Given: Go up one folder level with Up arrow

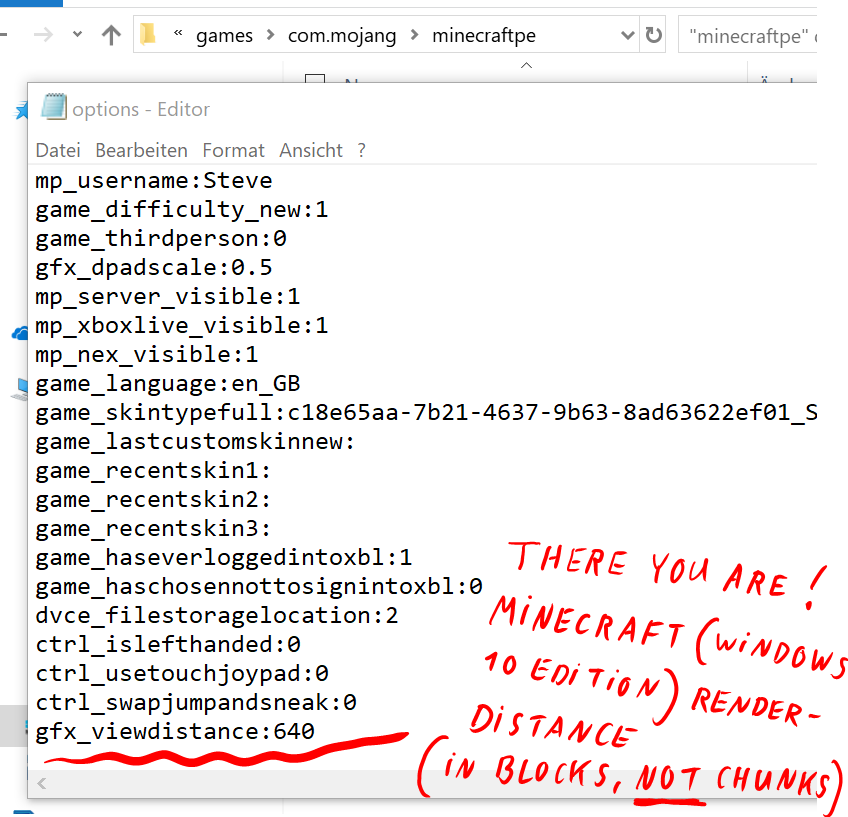Looking at the screenshot, I should tap(111, 35).
